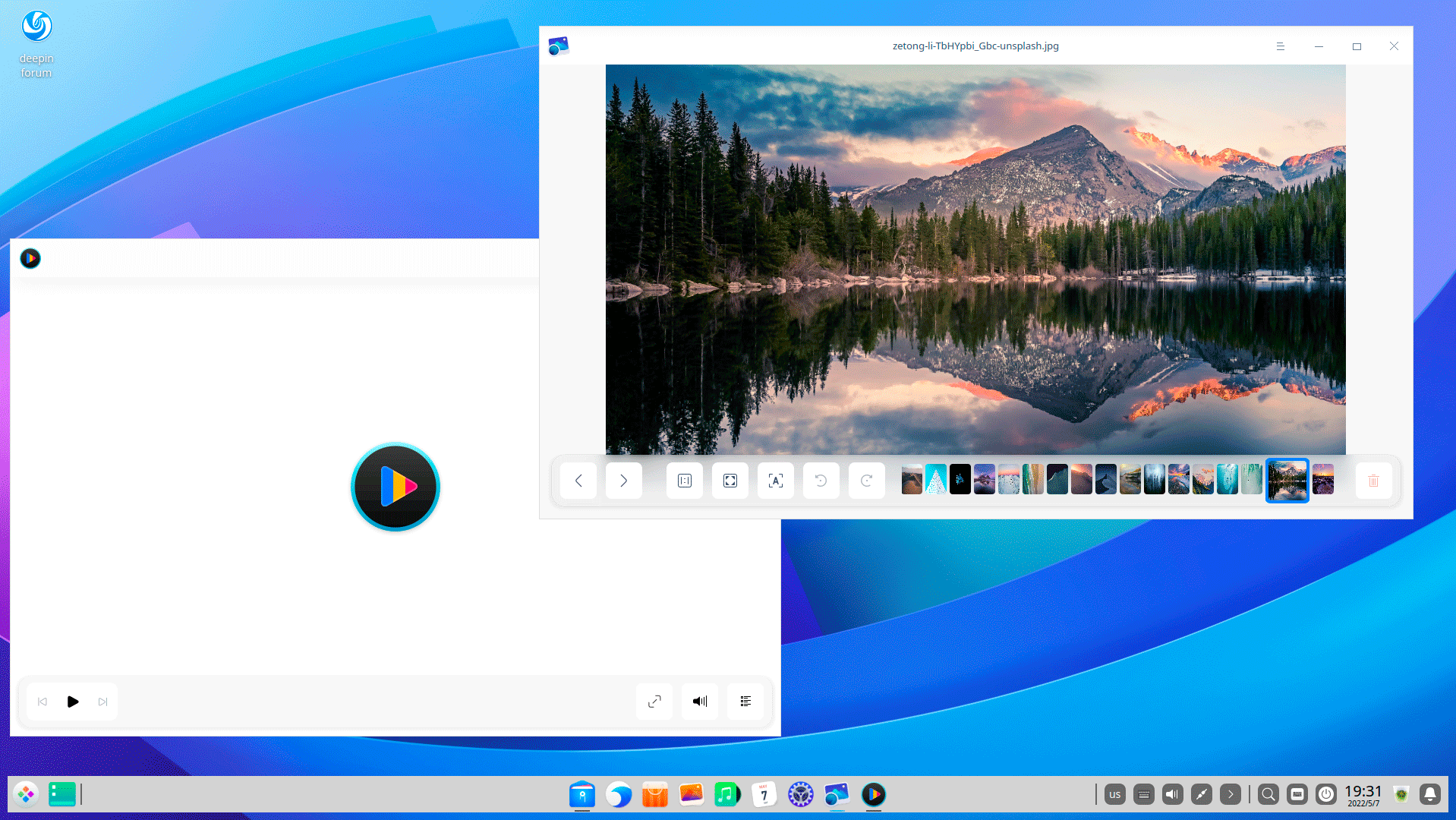The image size is (1456, 820).
Task: Open the launcher from the dock
Action: click(26, 795)
